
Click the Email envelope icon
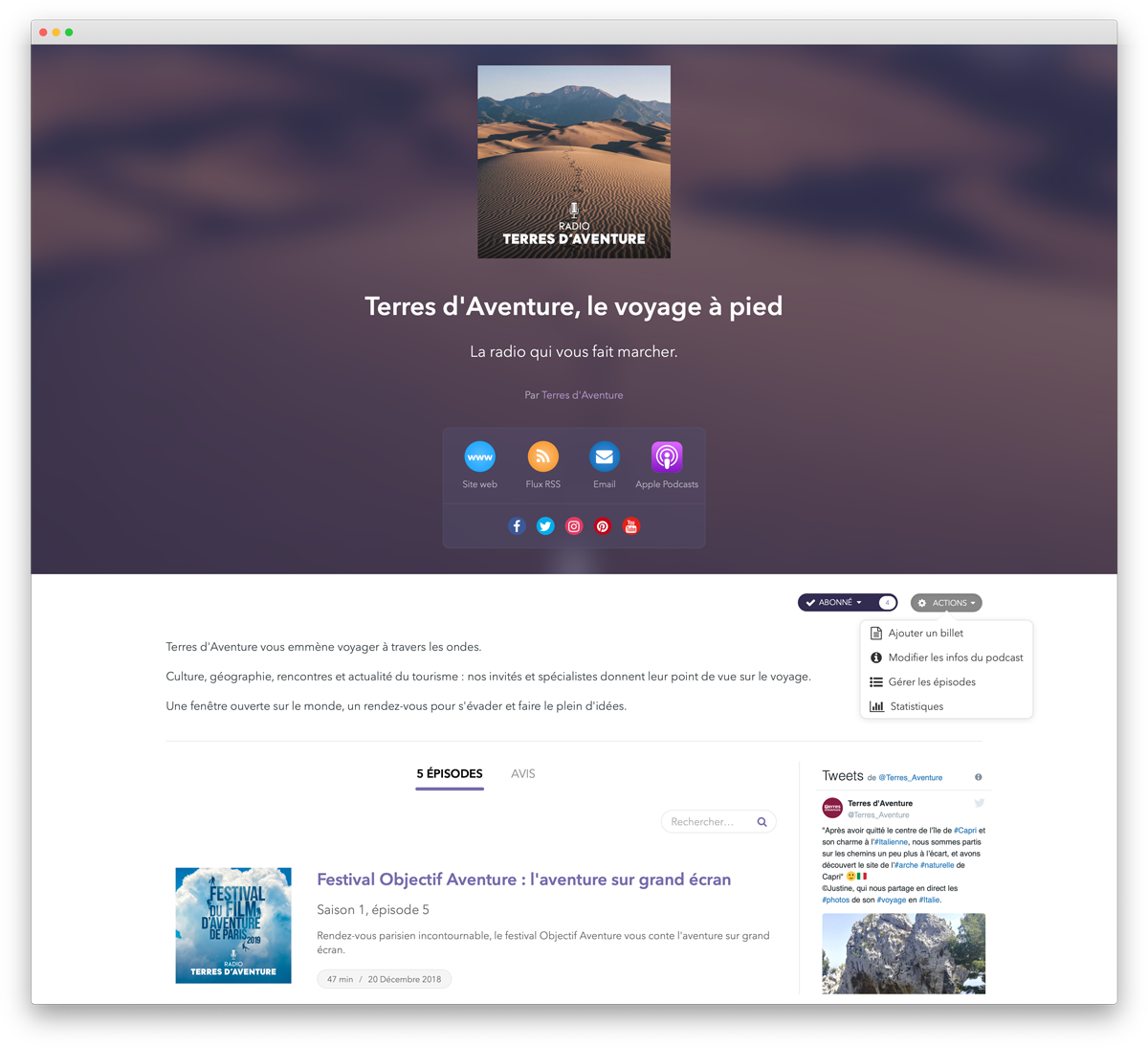tap(604, 457)
